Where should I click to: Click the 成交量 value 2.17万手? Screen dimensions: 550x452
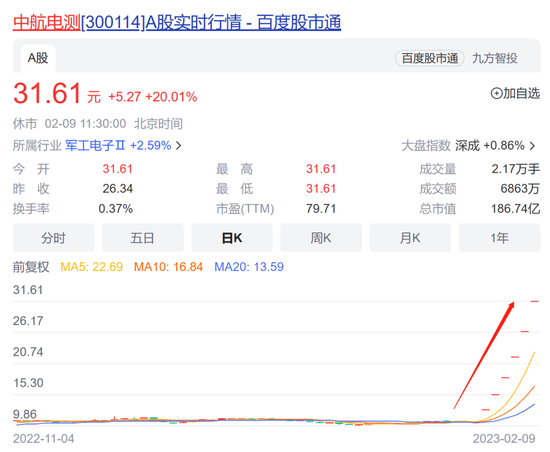tap(515, 169)
